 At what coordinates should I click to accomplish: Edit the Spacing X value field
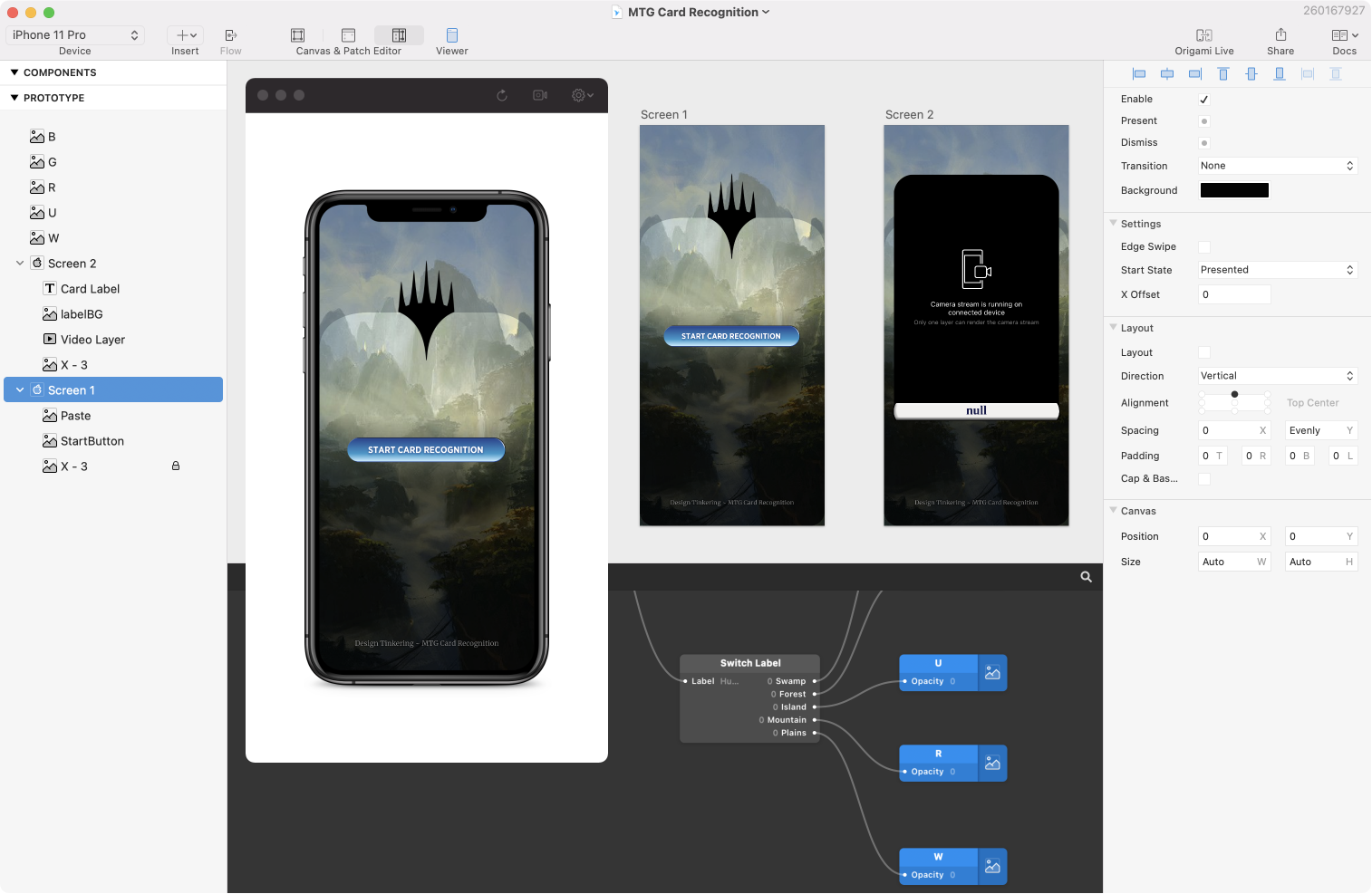(1234, 430)
